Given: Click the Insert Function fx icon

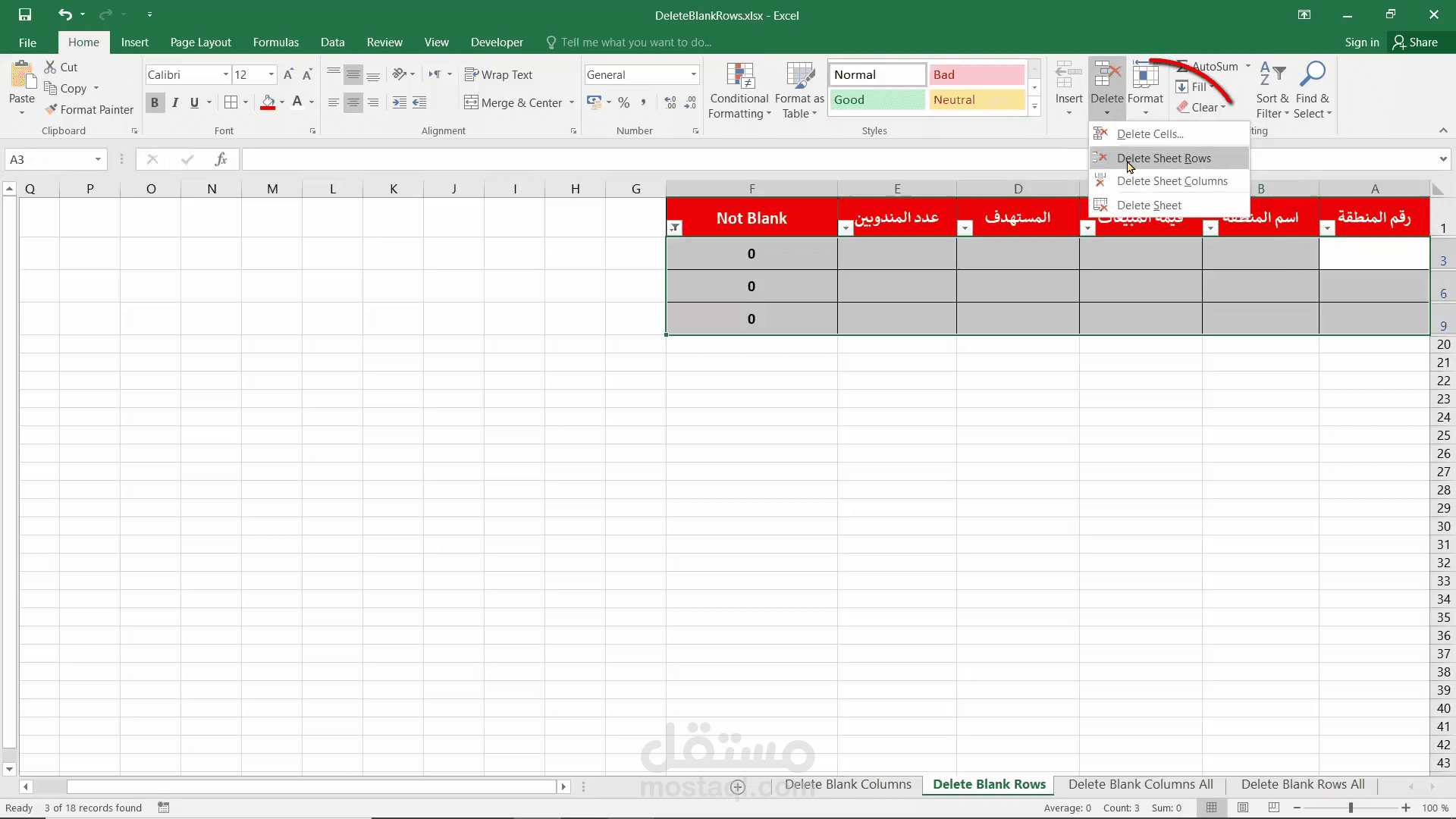Looking at the screenshot, I should 221,159.
